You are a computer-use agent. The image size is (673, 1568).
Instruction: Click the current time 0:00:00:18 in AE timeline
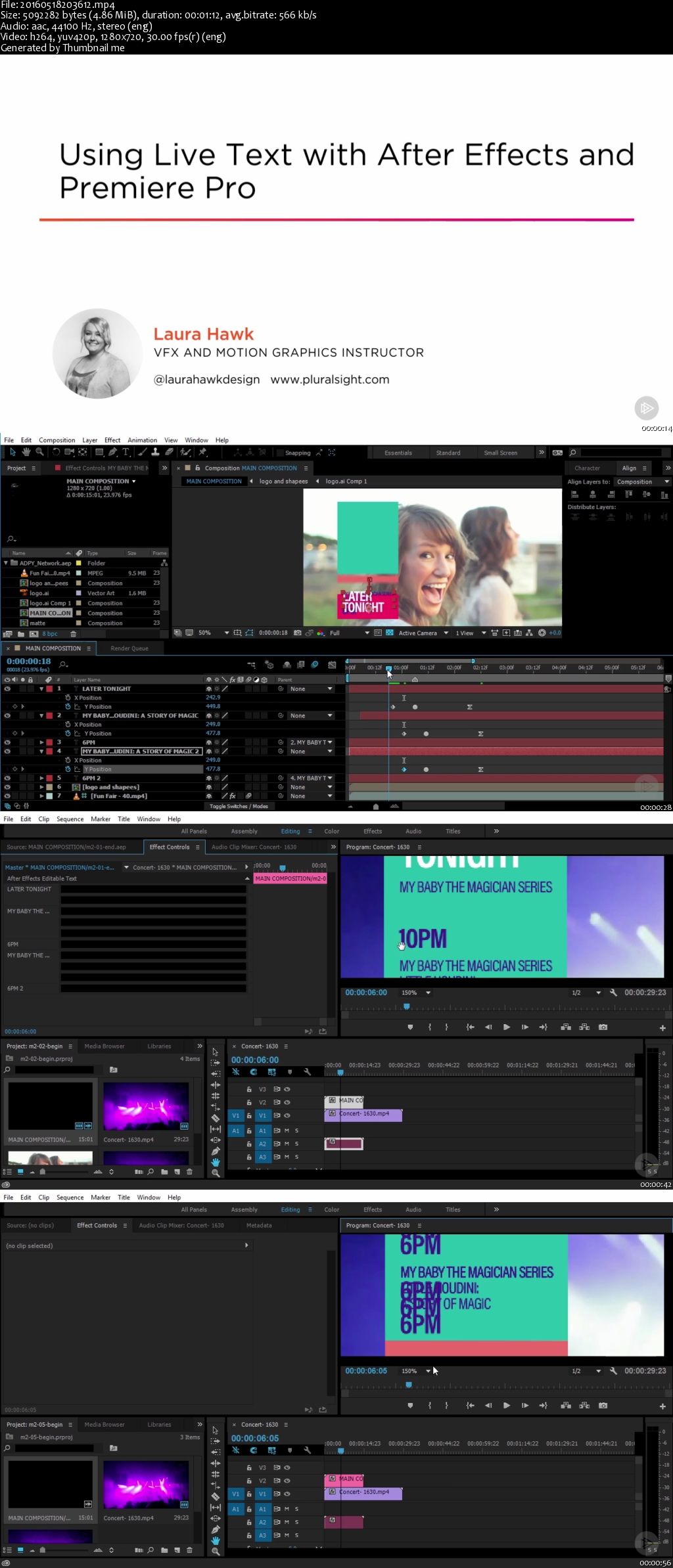pos(29,661)
